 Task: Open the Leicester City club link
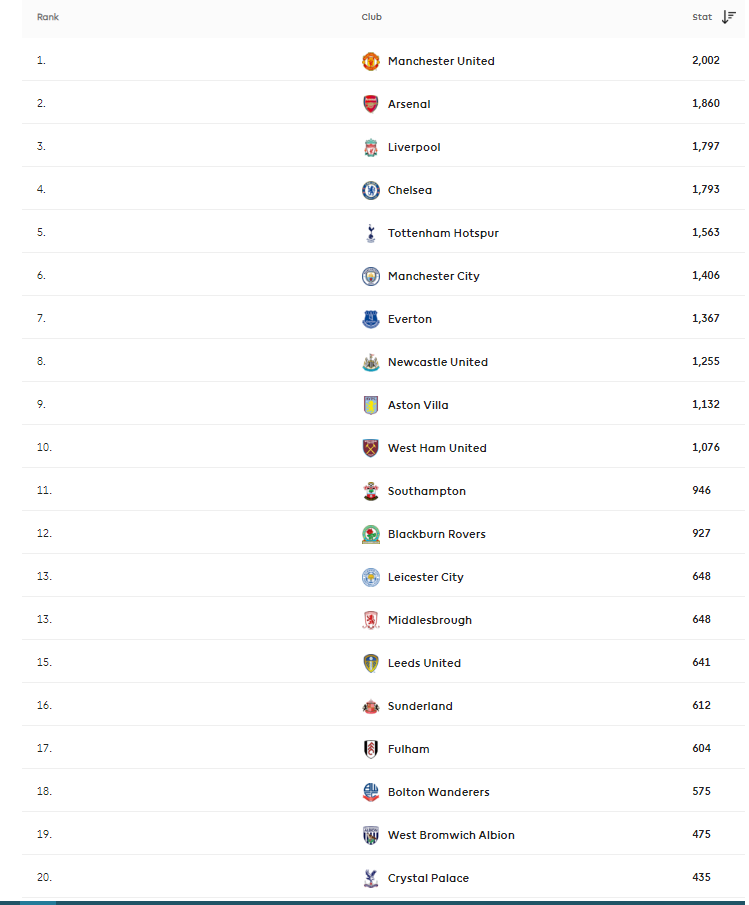(425, 577)
